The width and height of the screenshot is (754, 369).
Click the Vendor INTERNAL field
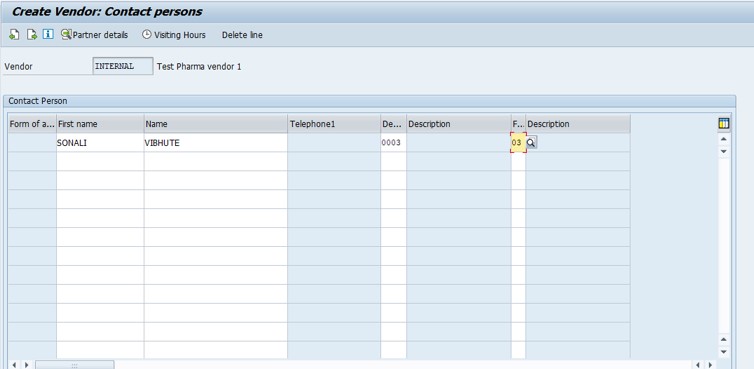[123, 66]
